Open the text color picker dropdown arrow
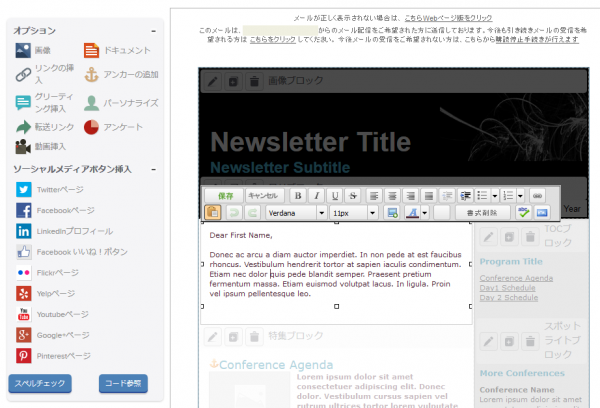This screenshot has height=408, width=600. pos(424,212)
